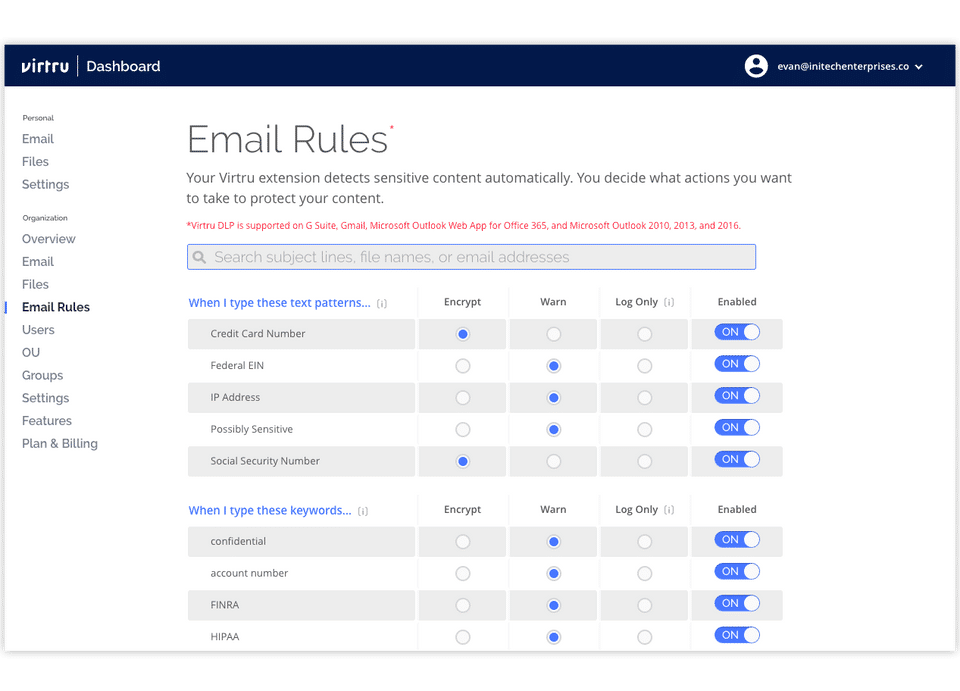The height and width of the screenshot is (691, 960).
Task: Select Encrypt for HIPAA keyword
Action: [x=463, y=637]
